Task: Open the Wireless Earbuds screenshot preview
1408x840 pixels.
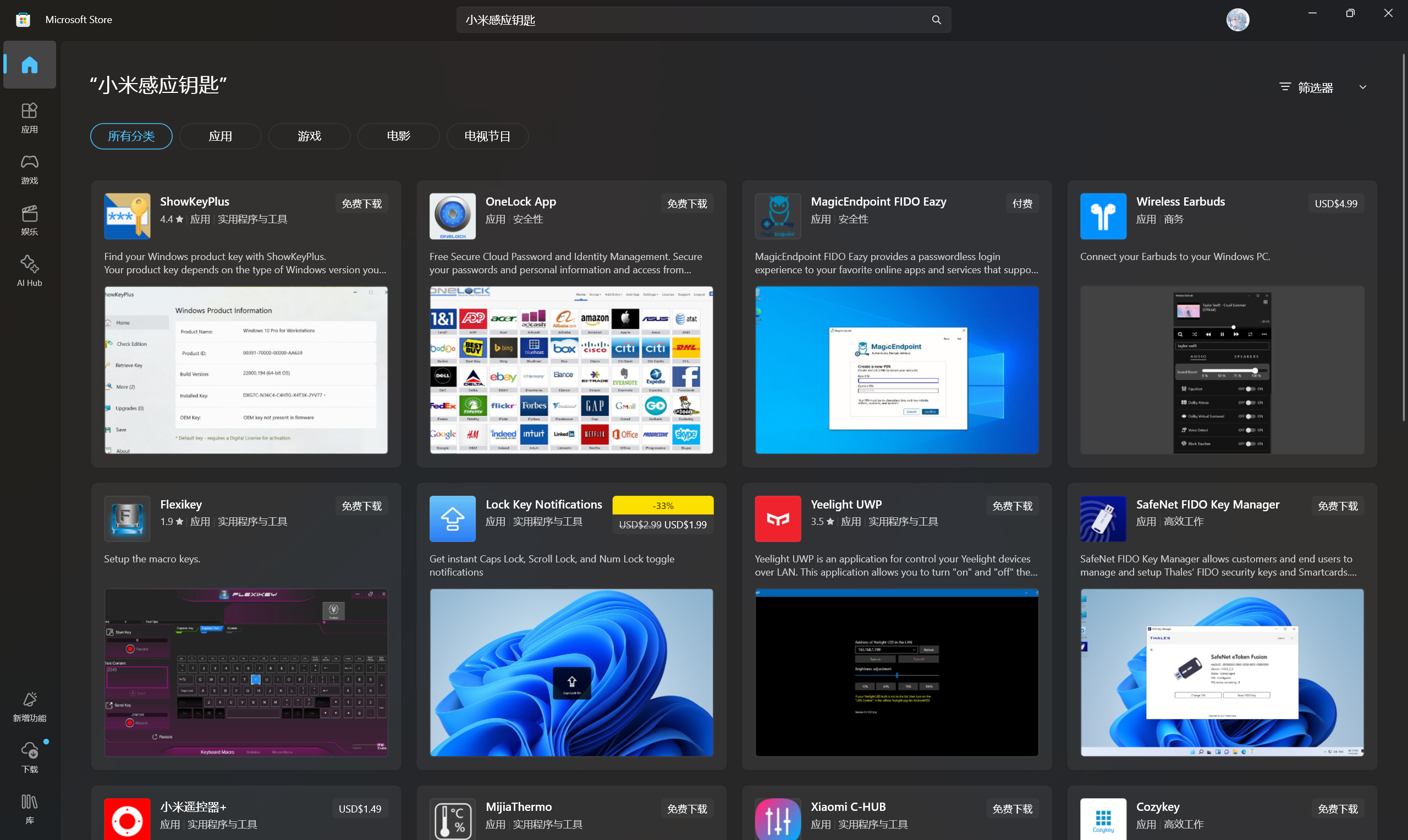Action: point(1222,370)
